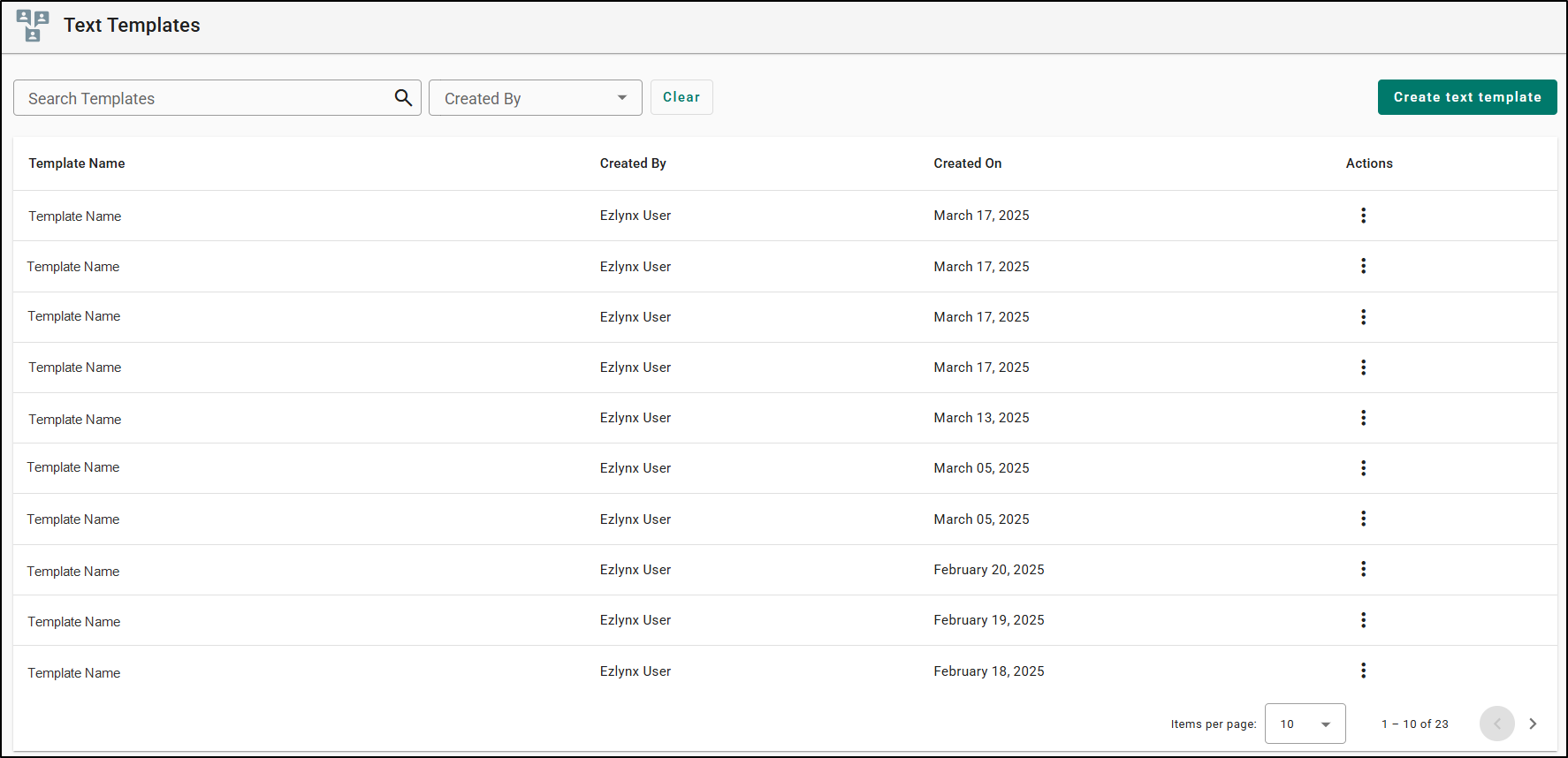Go to the next page of templates
The width and height of the screenshot is (1568, 758).
1533,724
